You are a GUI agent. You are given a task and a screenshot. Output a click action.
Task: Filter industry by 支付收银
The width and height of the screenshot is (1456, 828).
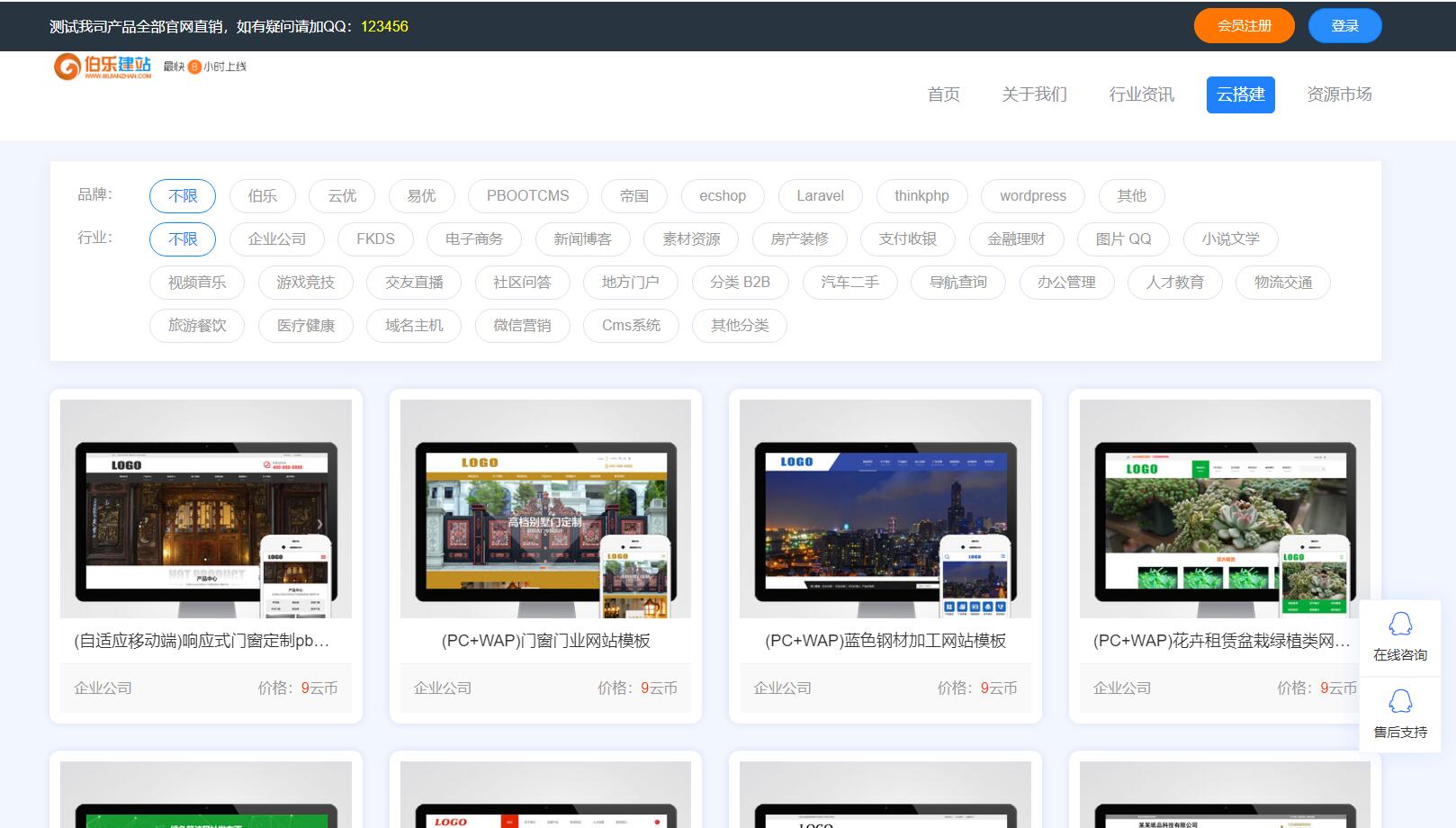(x=908, y=238)
